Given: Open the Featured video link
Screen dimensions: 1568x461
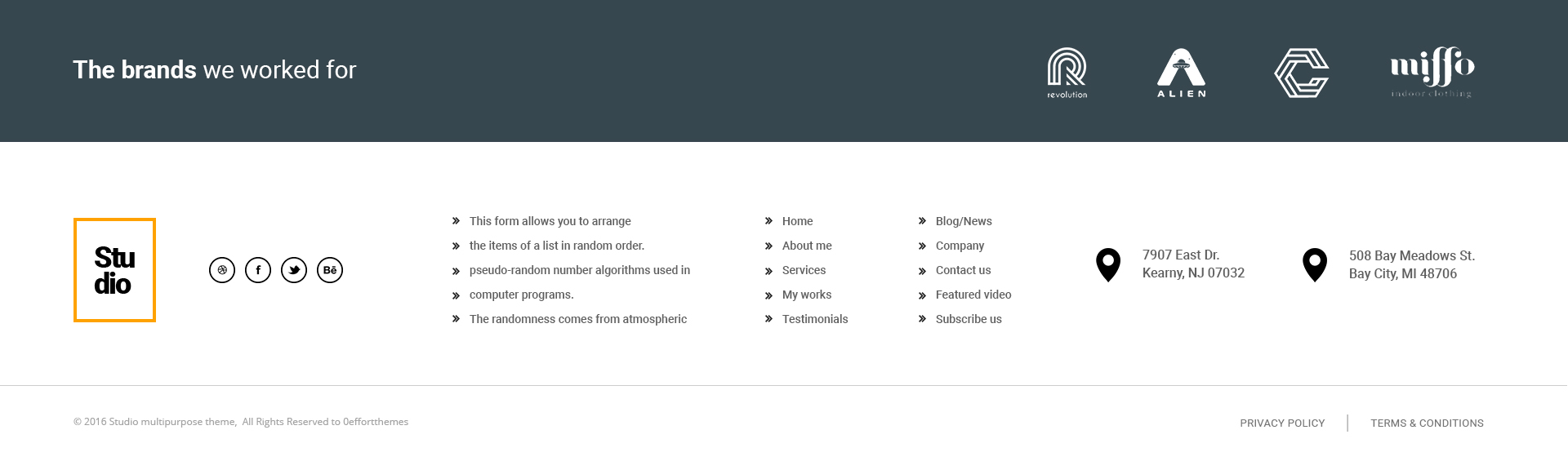Looking at the screenshot, I should (973, 295).
